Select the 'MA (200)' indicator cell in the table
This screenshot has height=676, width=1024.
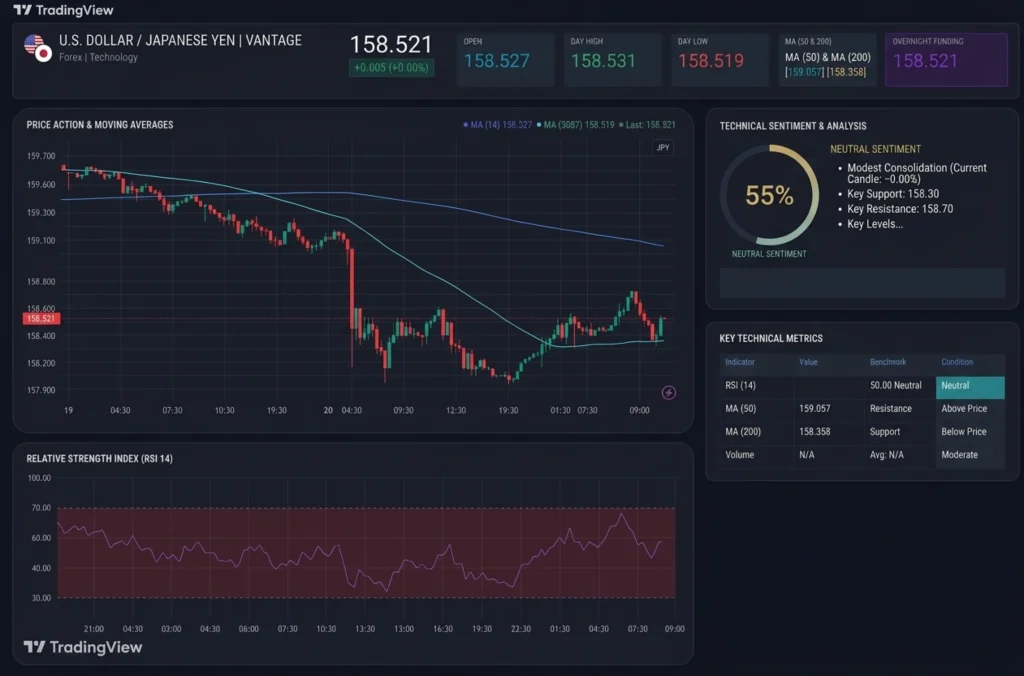click(x=743, y=432)
